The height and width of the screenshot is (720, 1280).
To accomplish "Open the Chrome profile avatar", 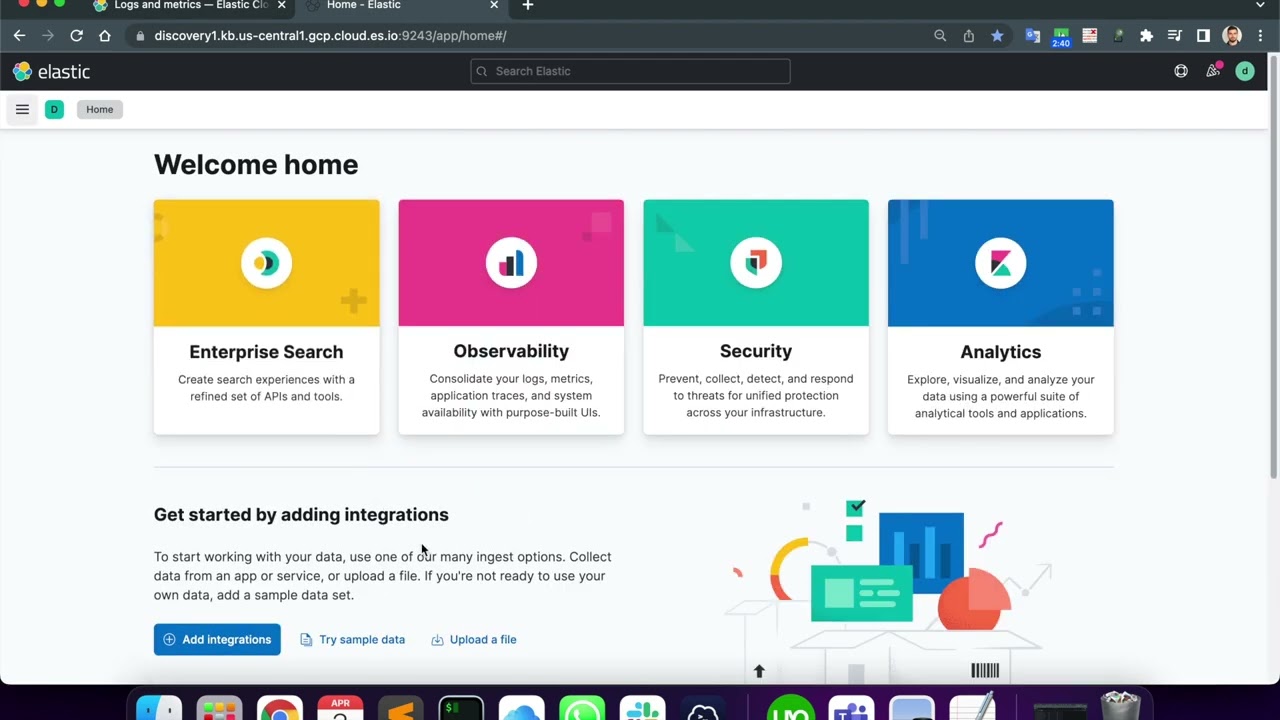I will point(1232,35).
